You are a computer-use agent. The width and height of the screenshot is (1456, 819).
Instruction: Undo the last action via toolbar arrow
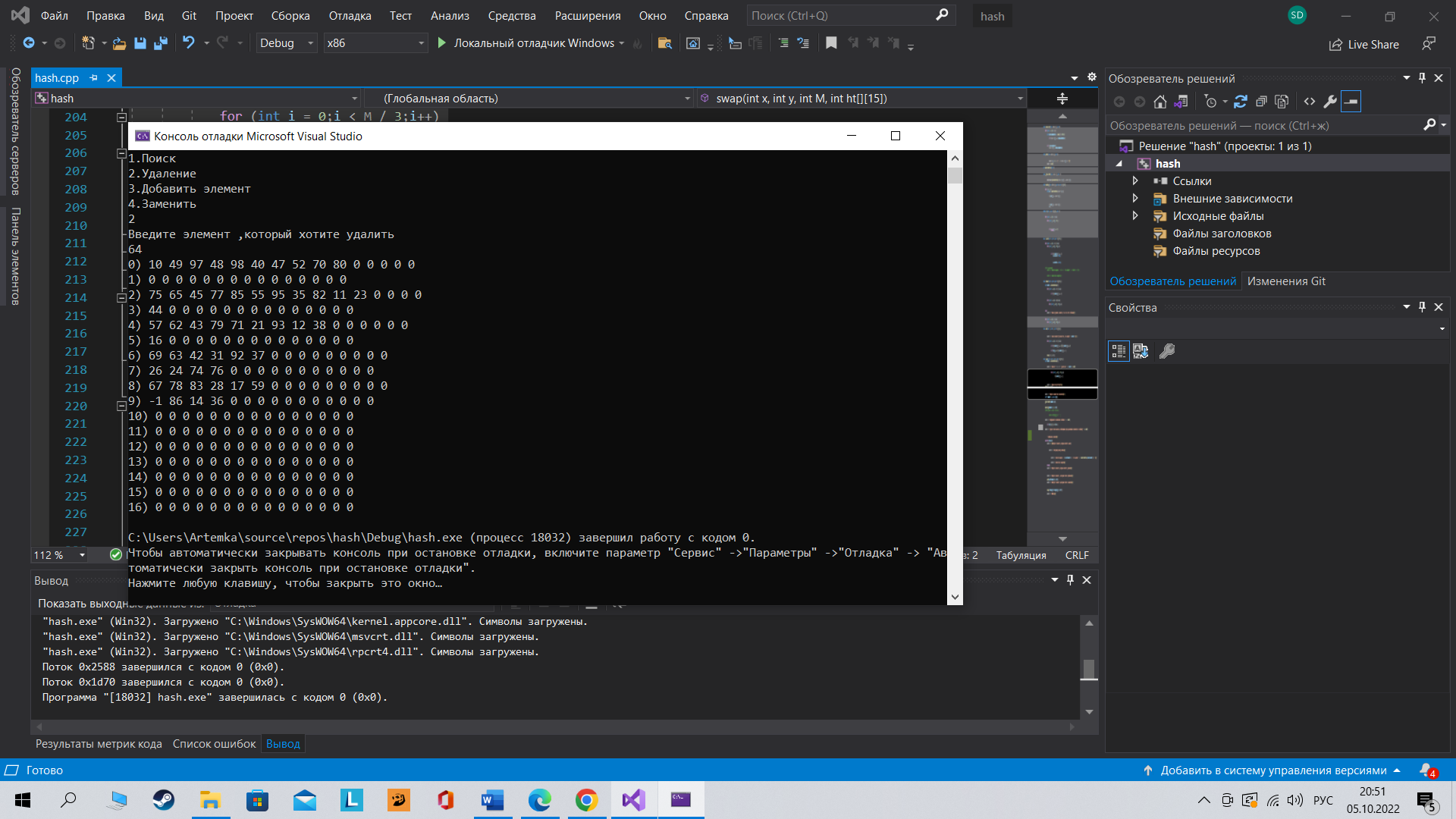tap(189, 43)
